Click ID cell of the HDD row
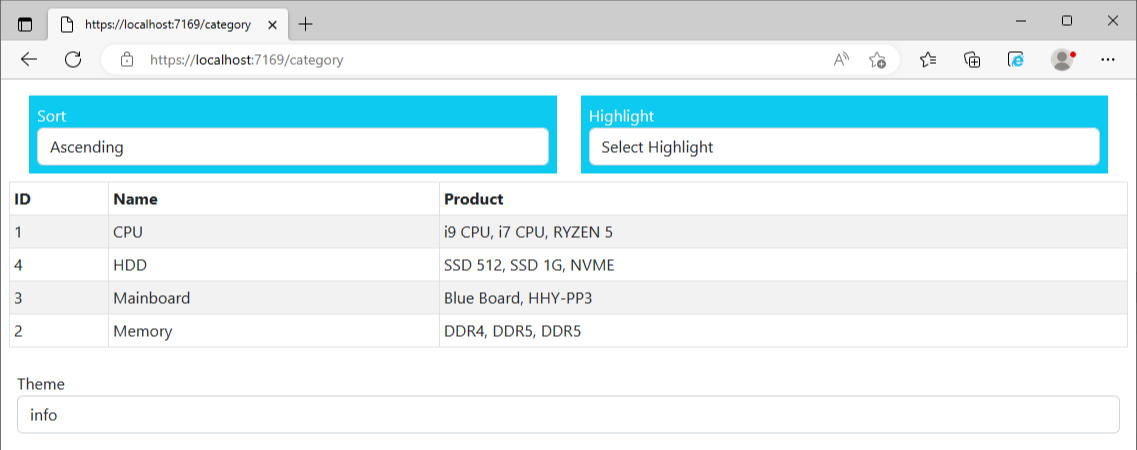The height and width of the screenshot is (450, 1137). pyautogui.click(x=59, y=265)
